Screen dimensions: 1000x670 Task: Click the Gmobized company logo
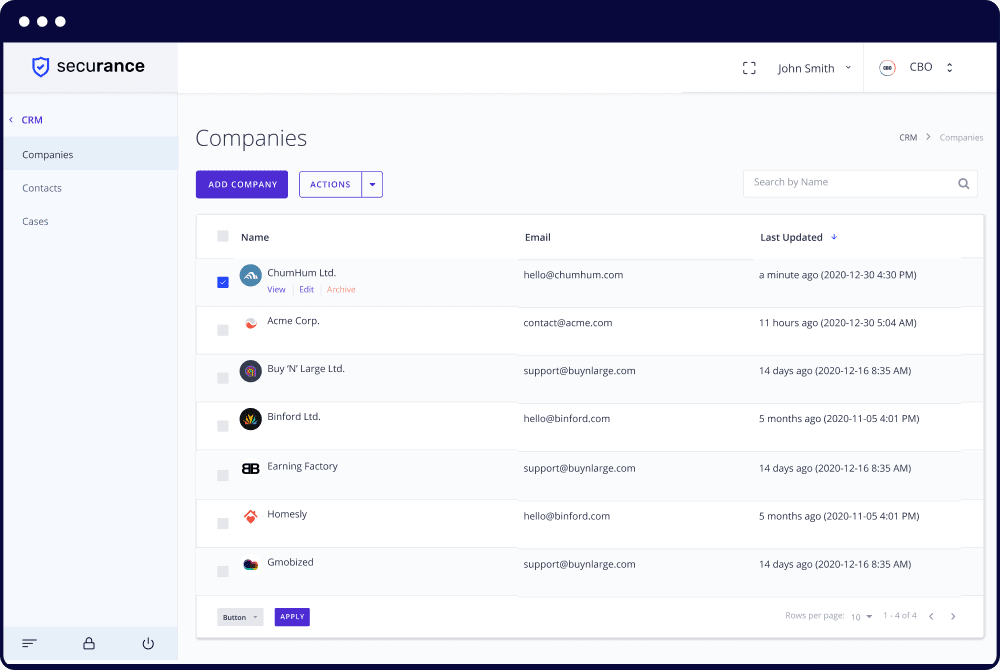click(251, 564)
